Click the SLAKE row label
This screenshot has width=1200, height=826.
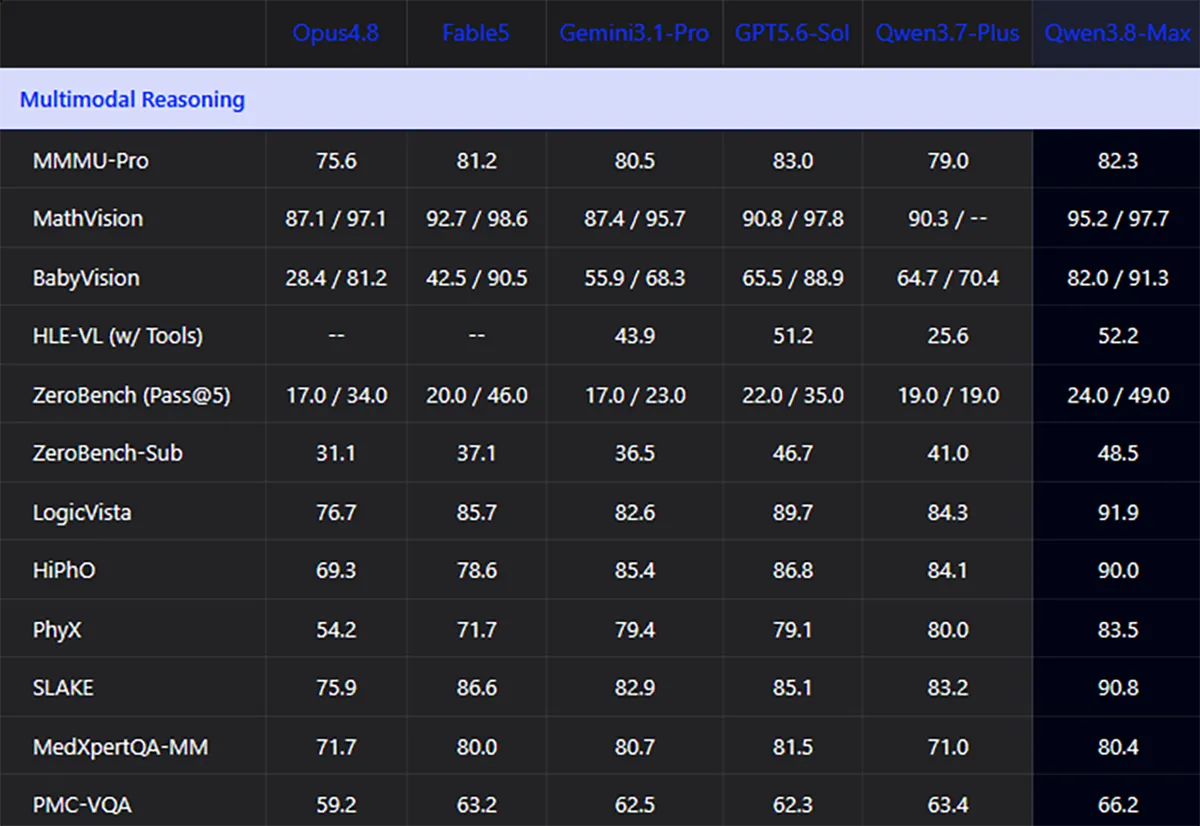63,688
